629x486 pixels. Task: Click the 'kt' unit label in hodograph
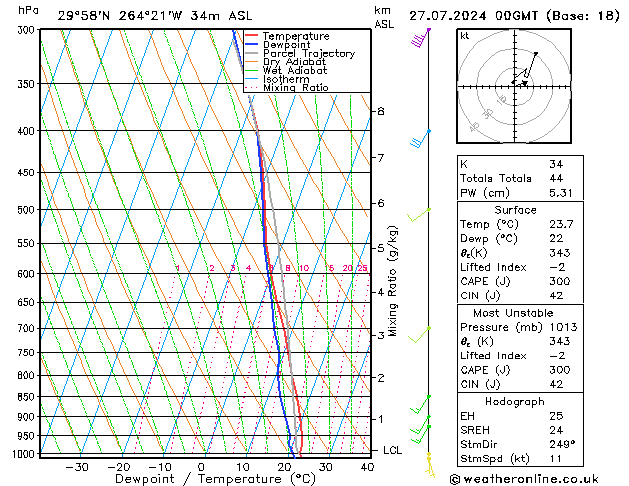(465, 35)
